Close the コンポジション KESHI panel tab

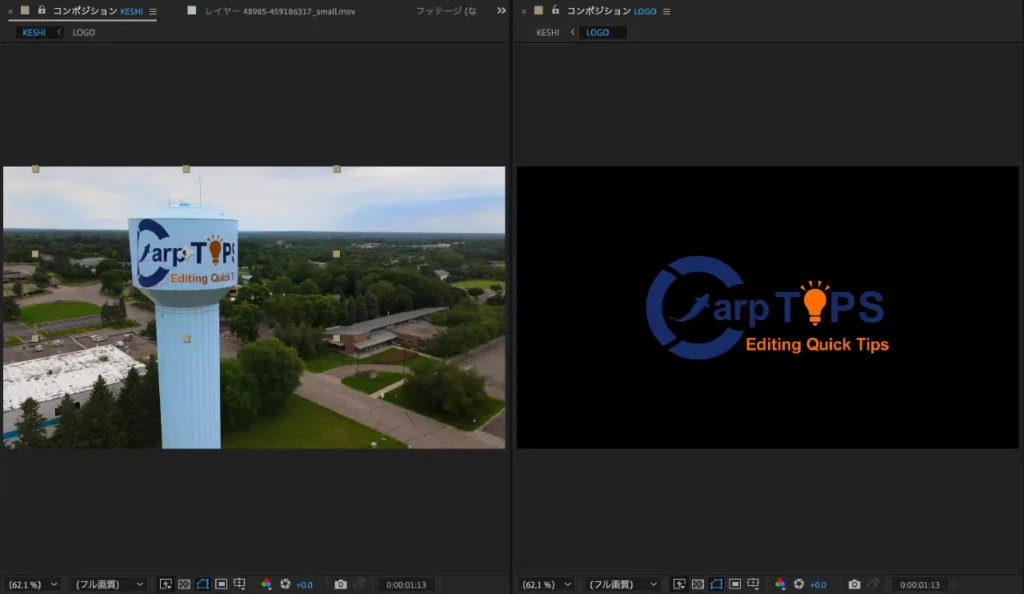tap(10, 11)
